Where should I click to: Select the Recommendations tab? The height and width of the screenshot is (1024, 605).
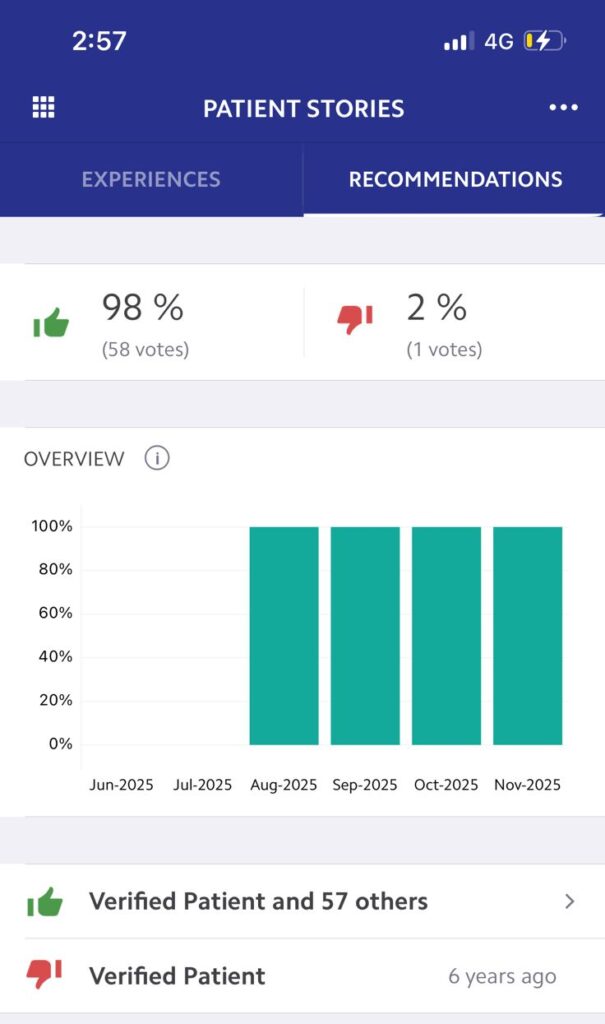tap(455, 180)
